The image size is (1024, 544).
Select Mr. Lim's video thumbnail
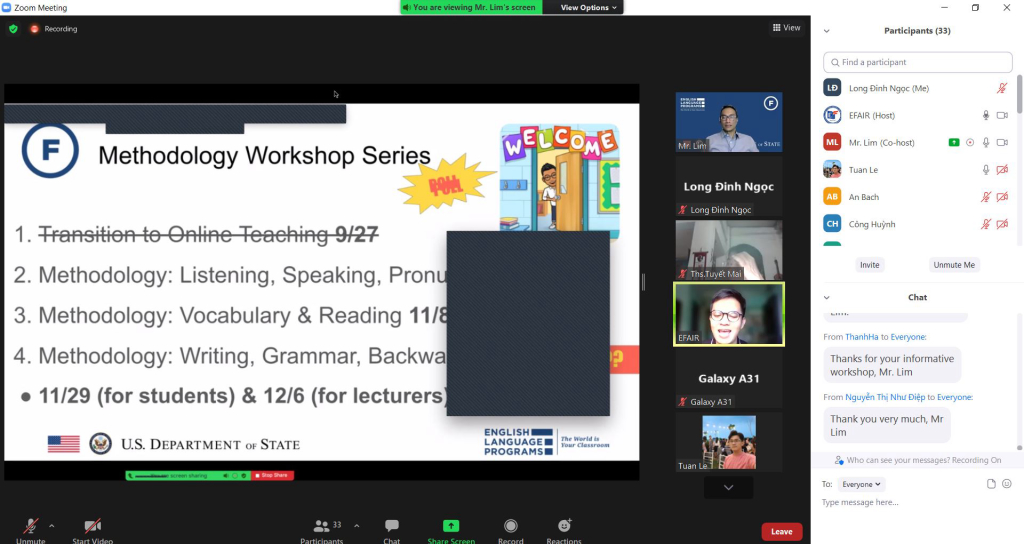[729, 122]
